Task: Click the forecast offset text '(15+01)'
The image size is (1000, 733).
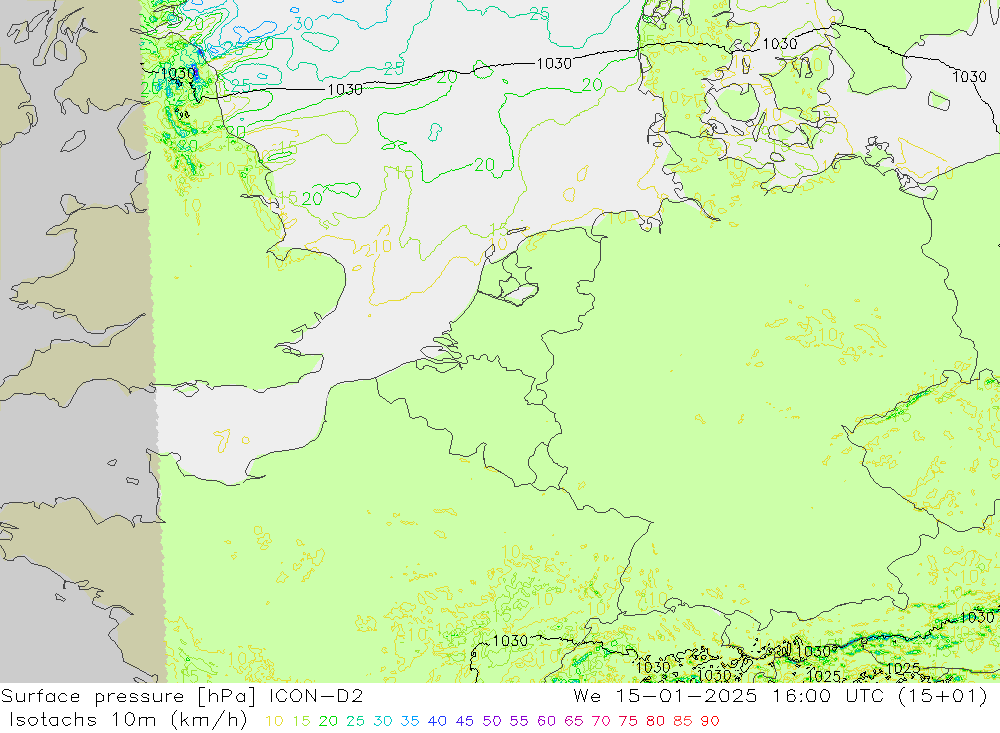Action: pos(943,696)
